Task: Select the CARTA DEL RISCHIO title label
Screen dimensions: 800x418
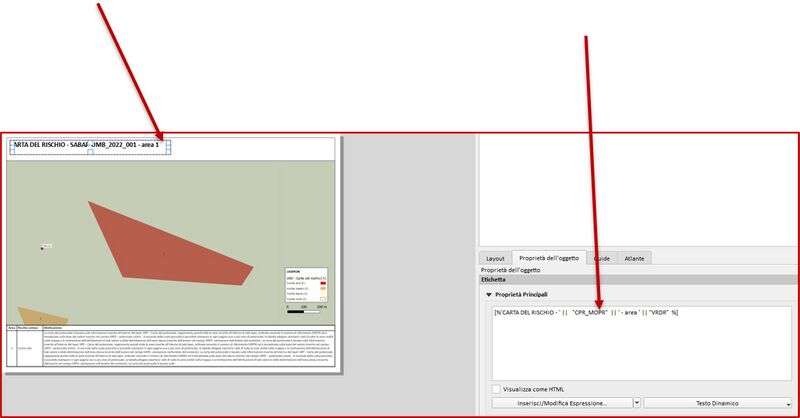Action: point(88,147)
